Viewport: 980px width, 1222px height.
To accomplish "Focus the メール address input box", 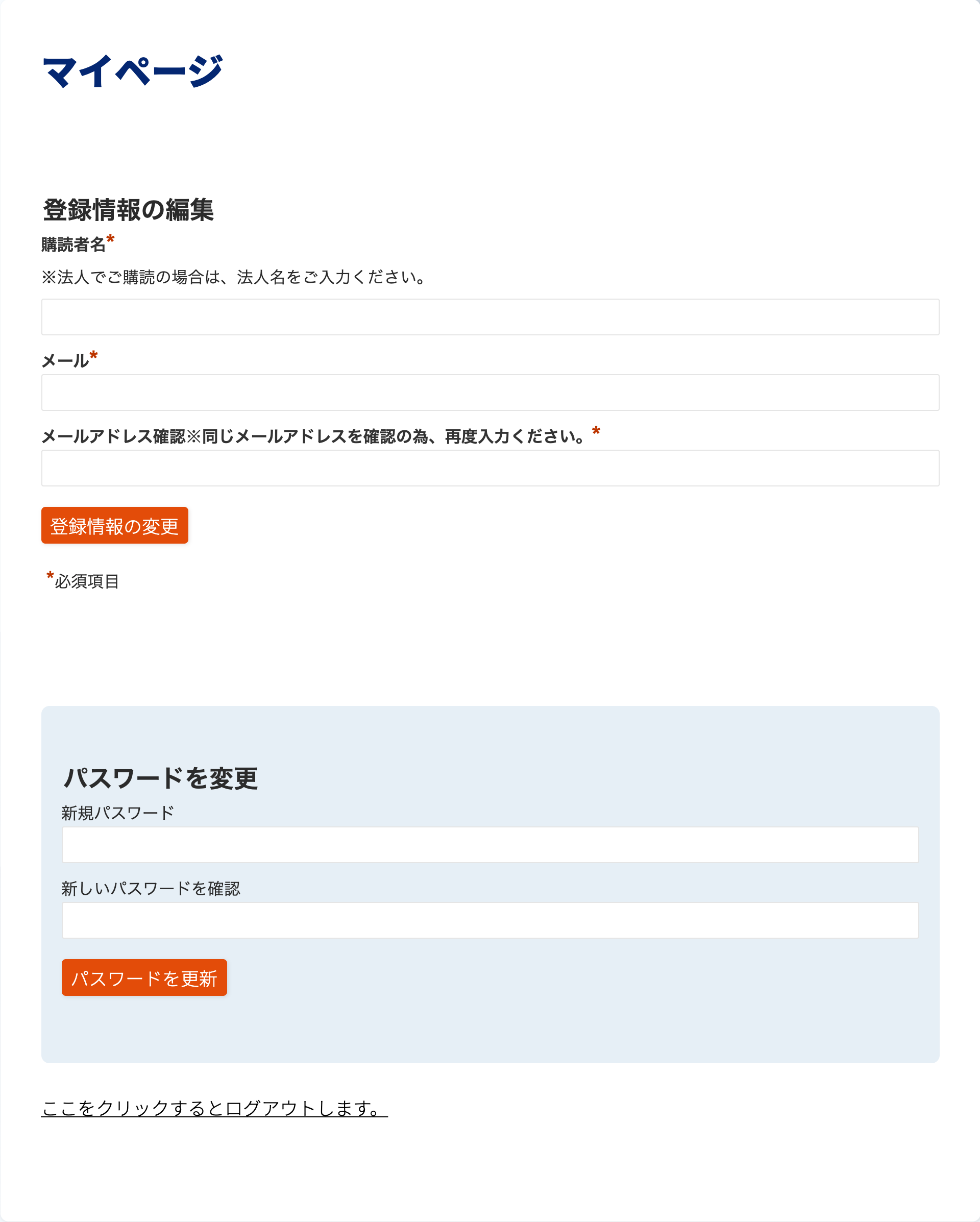I will 489,392.
